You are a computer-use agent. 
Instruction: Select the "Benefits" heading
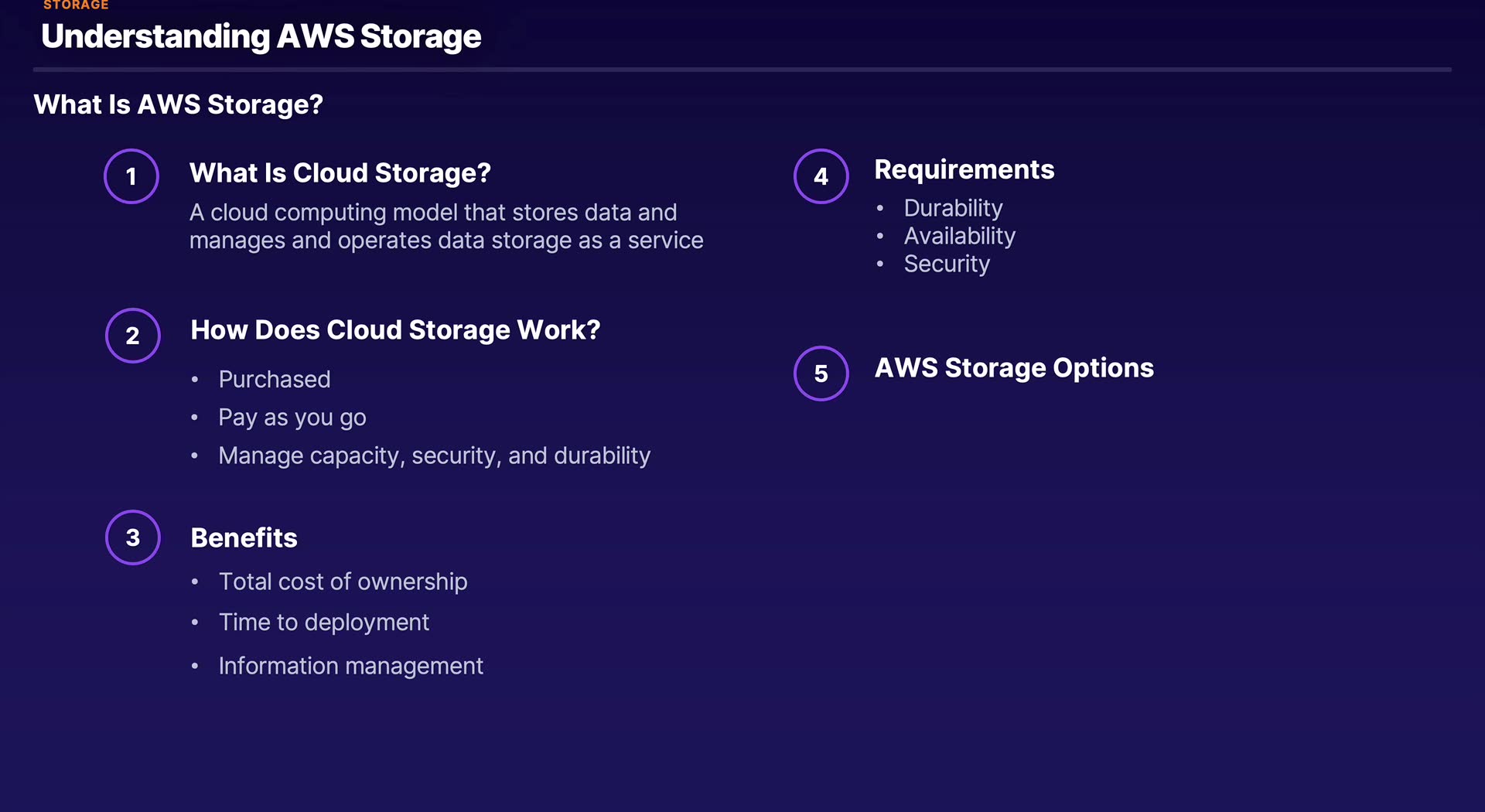coord(244,538)
